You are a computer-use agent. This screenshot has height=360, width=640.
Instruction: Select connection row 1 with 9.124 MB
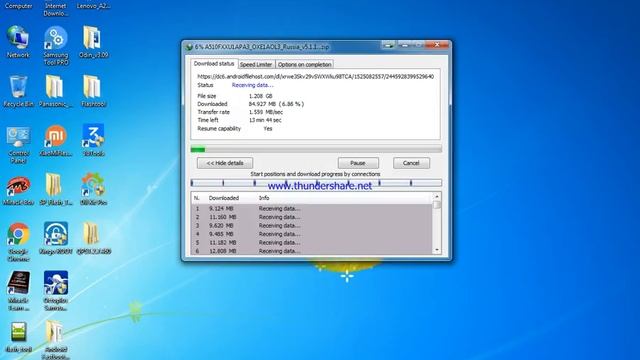click(x=312, y=209)
